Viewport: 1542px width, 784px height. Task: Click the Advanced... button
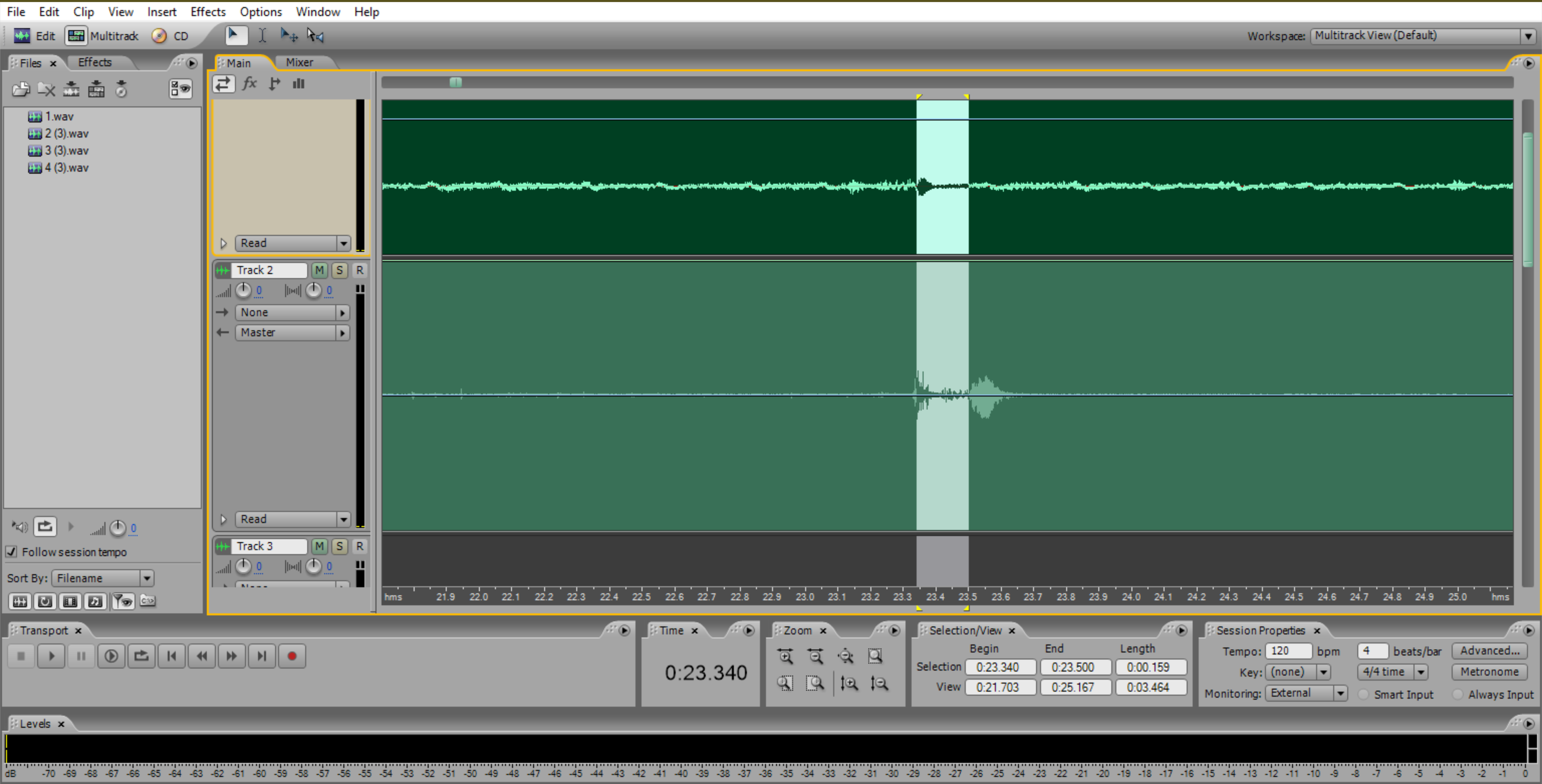click(x=1489, y=651)
